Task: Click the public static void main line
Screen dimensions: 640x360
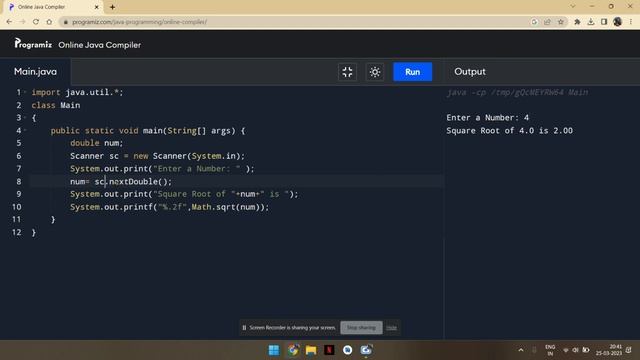Action: pyautogui.click(x=148, y=131)
